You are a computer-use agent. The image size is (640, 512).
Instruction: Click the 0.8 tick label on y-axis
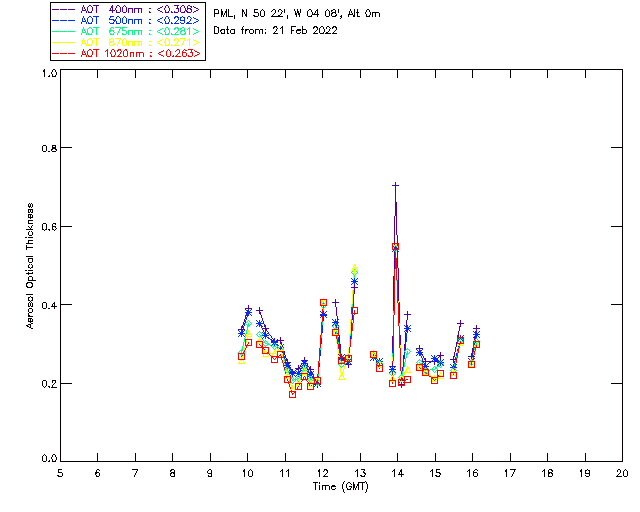click(49, 148)
